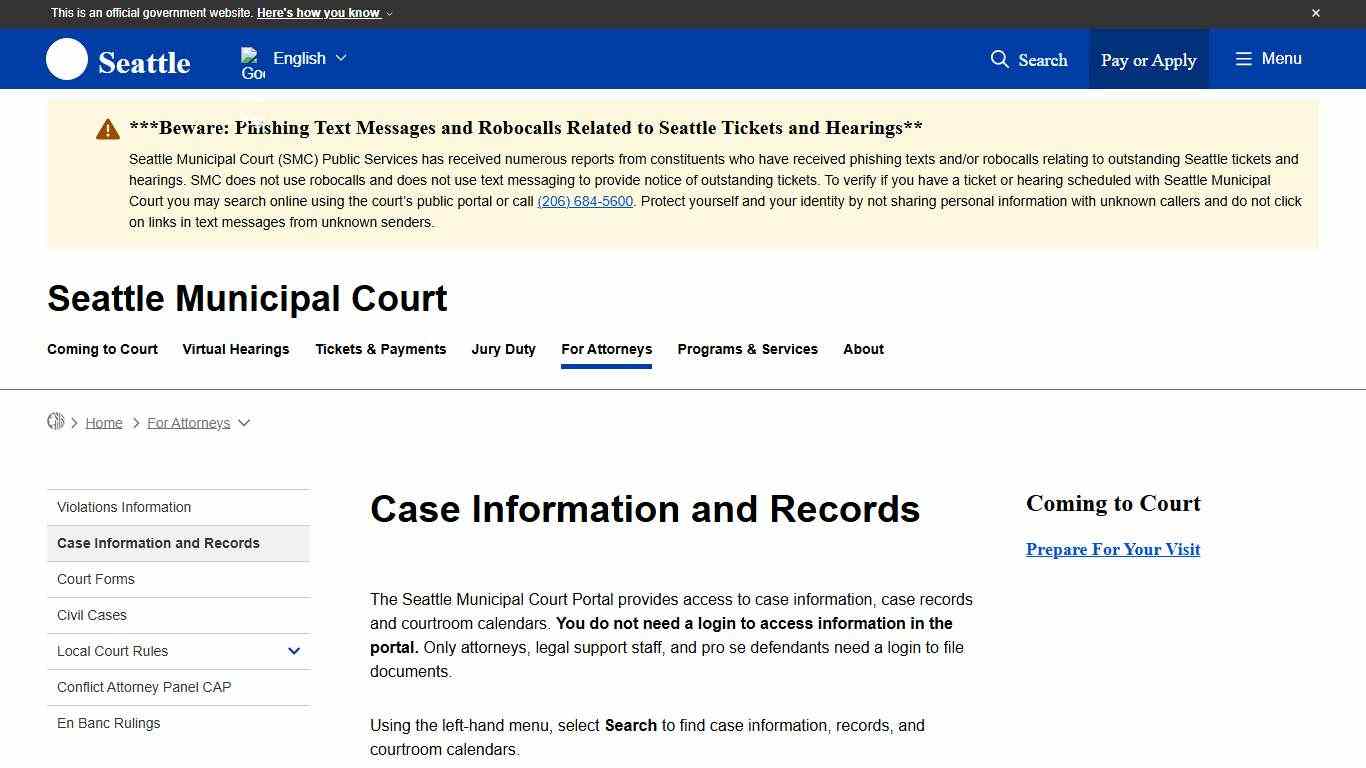This screenshot has height=768, width=1366.
Task: Dismiss the official government website banner with the X
Action: pos(1316,13)
